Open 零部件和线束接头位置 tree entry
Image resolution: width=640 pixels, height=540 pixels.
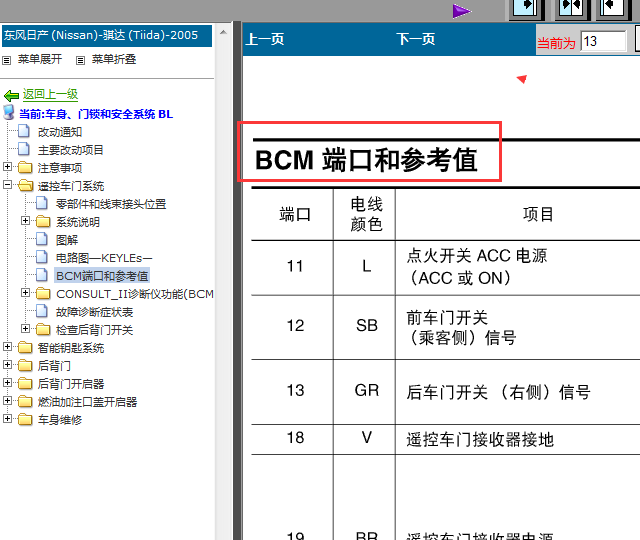[111, 204]
